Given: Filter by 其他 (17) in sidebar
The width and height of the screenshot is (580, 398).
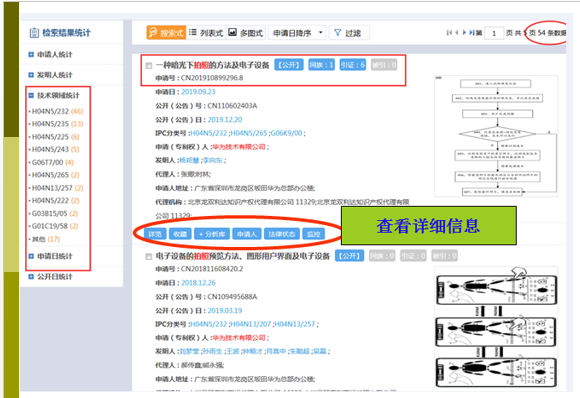Looking at the screenshot, I should 45,239.
